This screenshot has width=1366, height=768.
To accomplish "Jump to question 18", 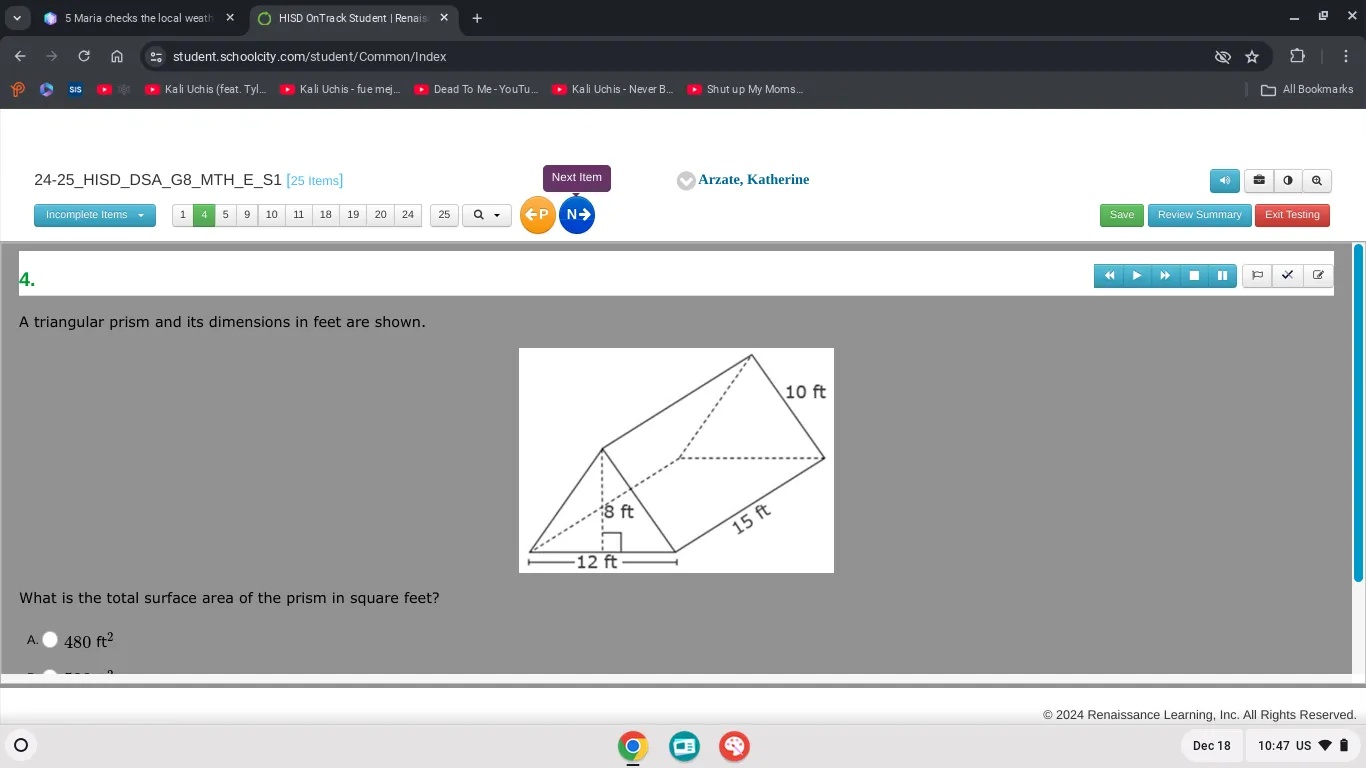I will pyautogui.click(x=325, y=215).
